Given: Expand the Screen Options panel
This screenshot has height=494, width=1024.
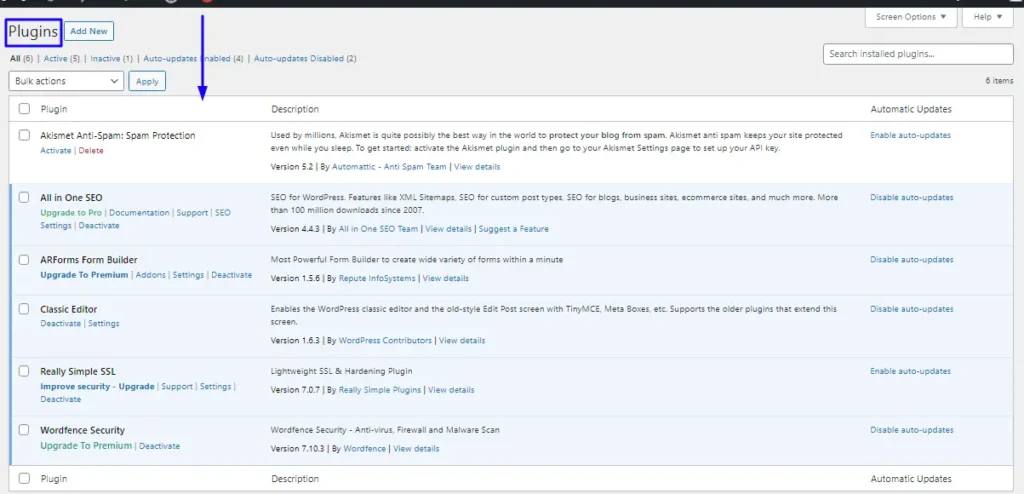Looking at the screenshot, I should [911, 17].
